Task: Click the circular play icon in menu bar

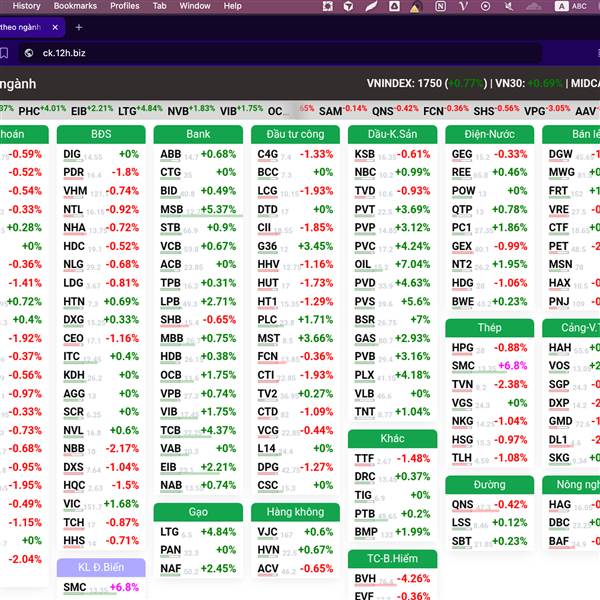Action: pos(485,6)
